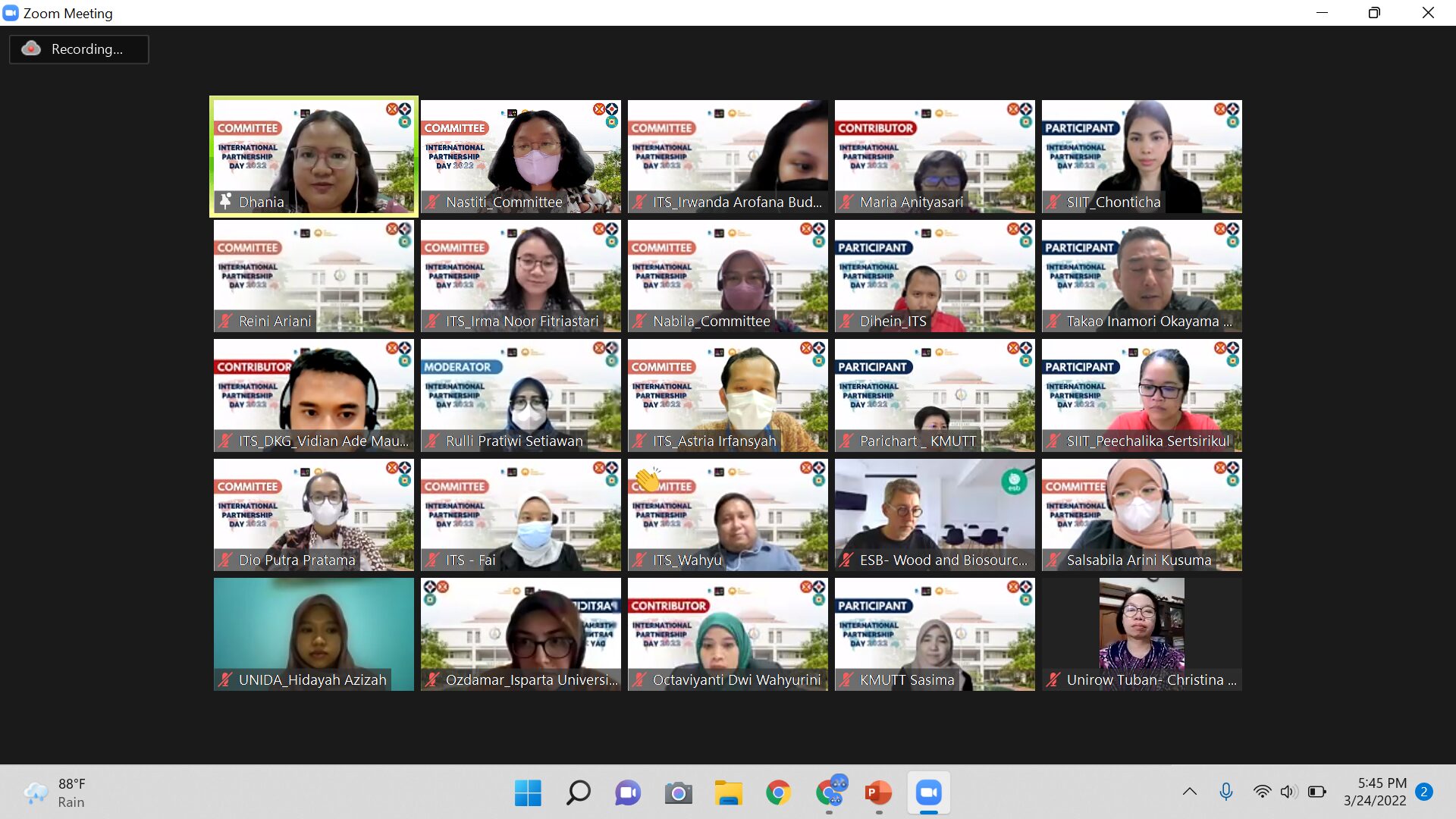
Task: Click the Recording indicator button
Action: [79, 49]
